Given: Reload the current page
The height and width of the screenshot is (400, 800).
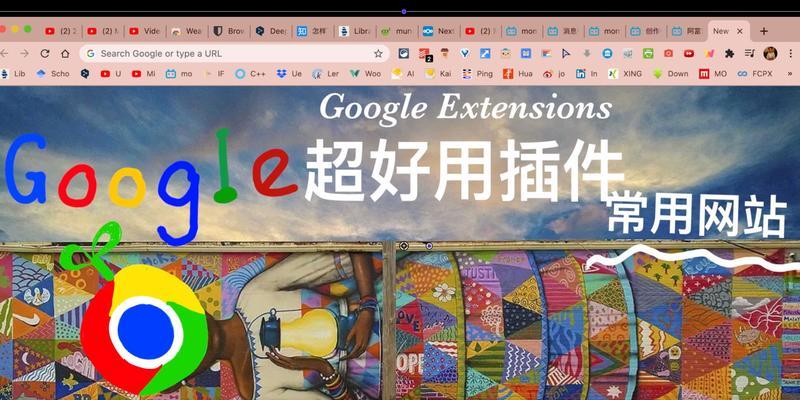Looking at the screenshot, I should (x=45, y=54).
